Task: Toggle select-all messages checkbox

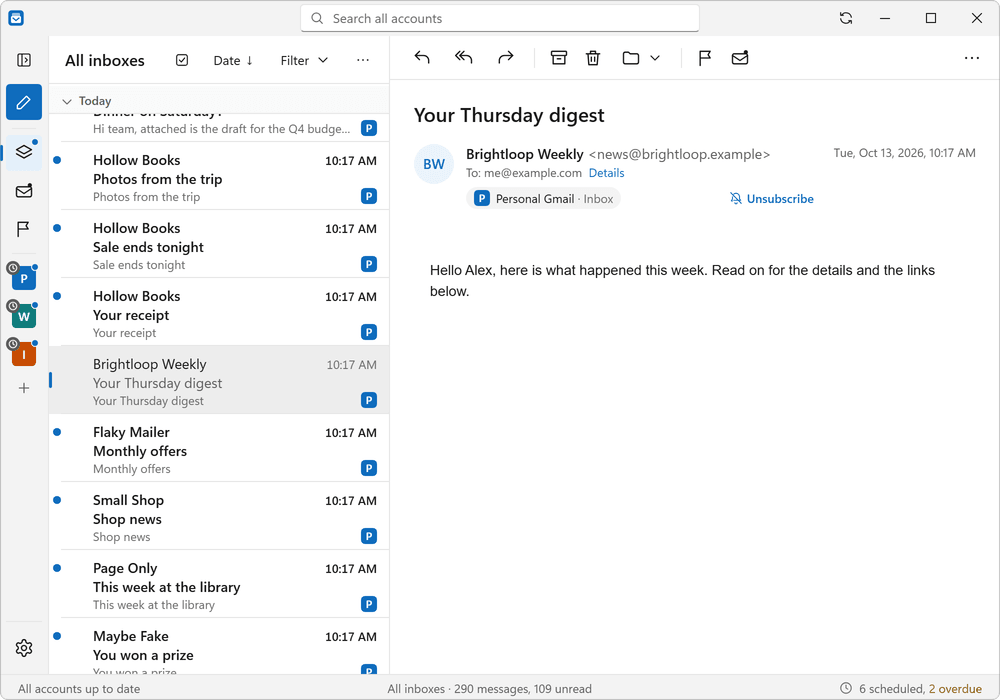Action: click(x=182, y=60)
